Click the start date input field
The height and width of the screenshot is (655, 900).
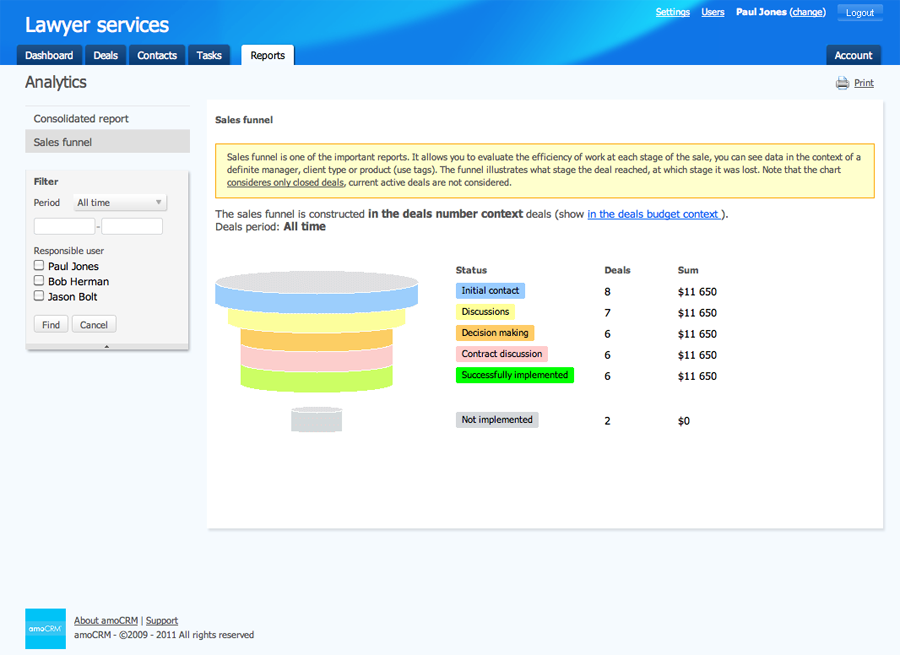pyautogui.click(x=64, y=226)
